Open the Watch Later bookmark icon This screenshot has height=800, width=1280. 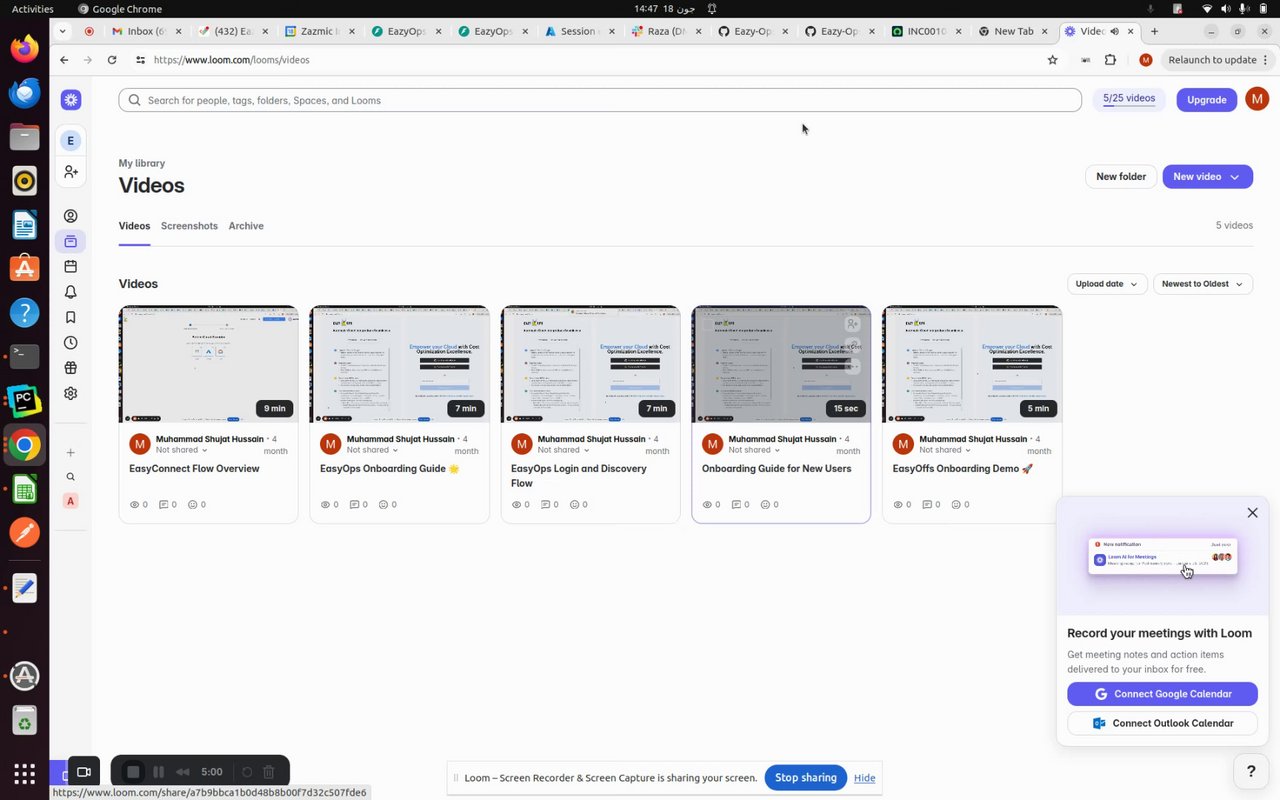(70, 317)
